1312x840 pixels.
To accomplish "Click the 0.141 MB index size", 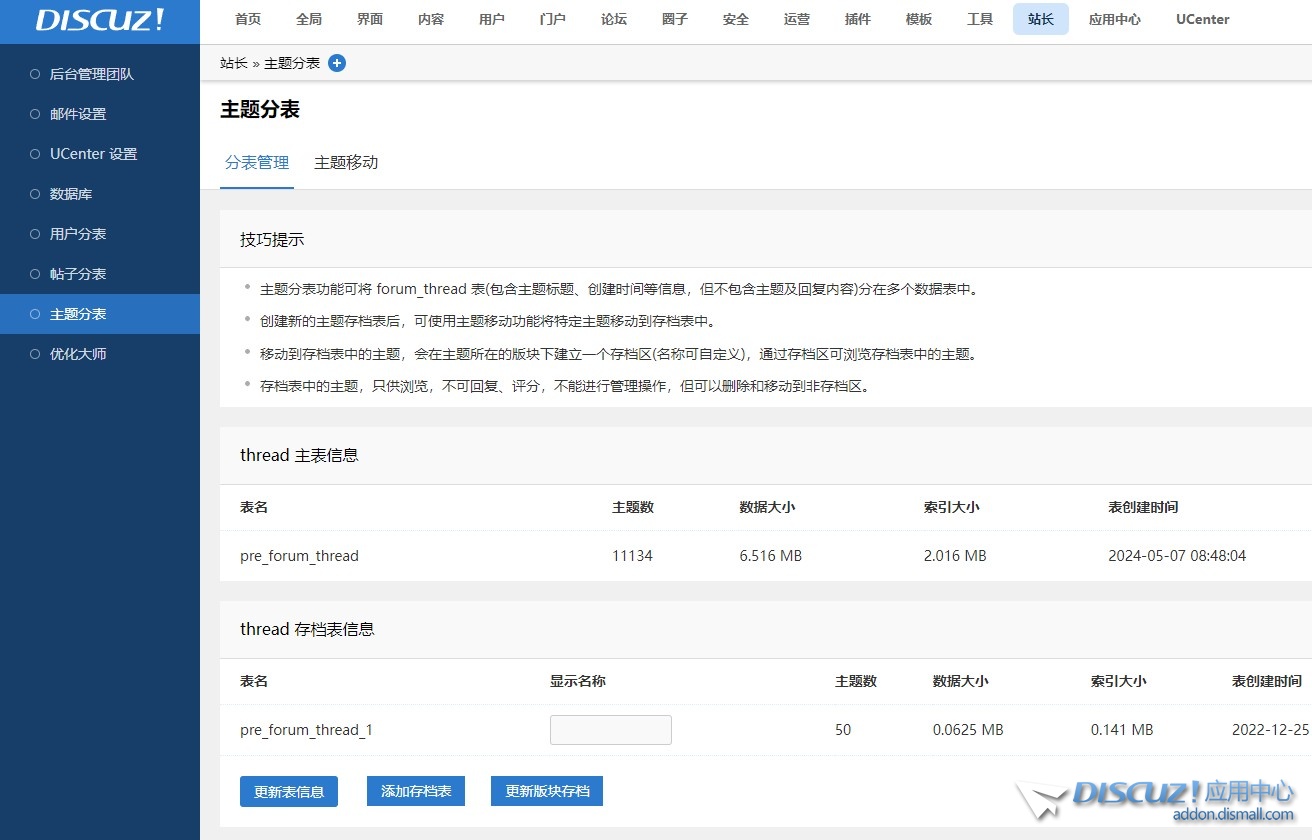I will pyautogui.click(x=1122, y=730).
